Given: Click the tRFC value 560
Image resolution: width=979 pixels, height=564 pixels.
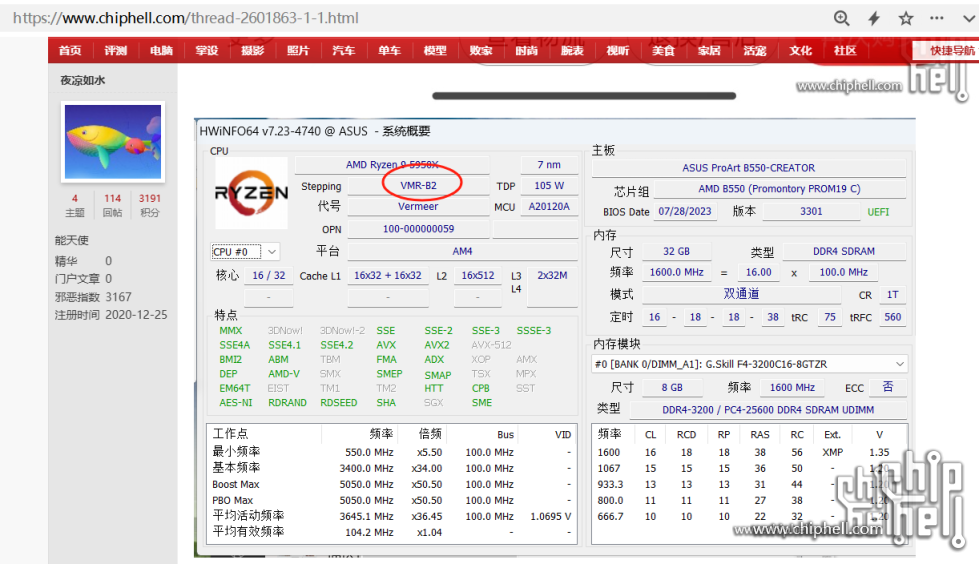Looking at the screenshot, I should (x=893, y=317).
